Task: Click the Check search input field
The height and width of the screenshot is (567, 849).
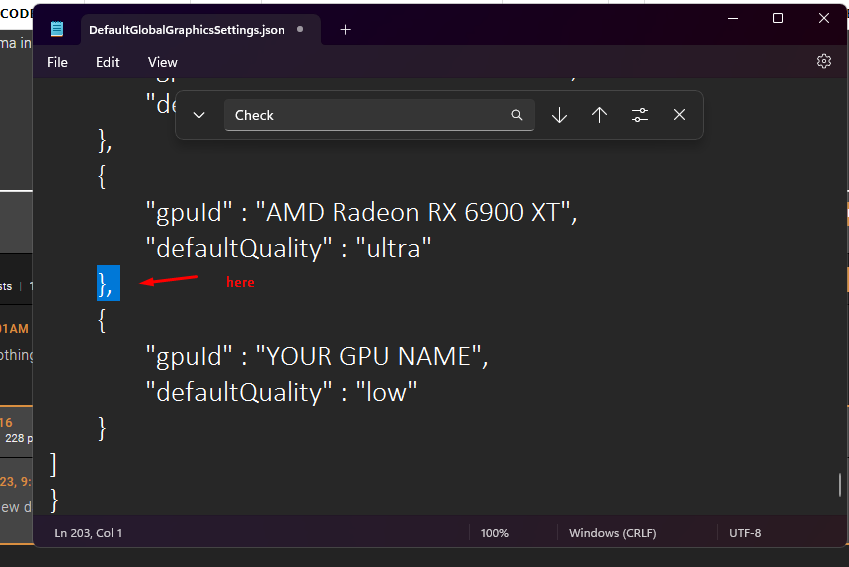Action: [x=379, y=115]
